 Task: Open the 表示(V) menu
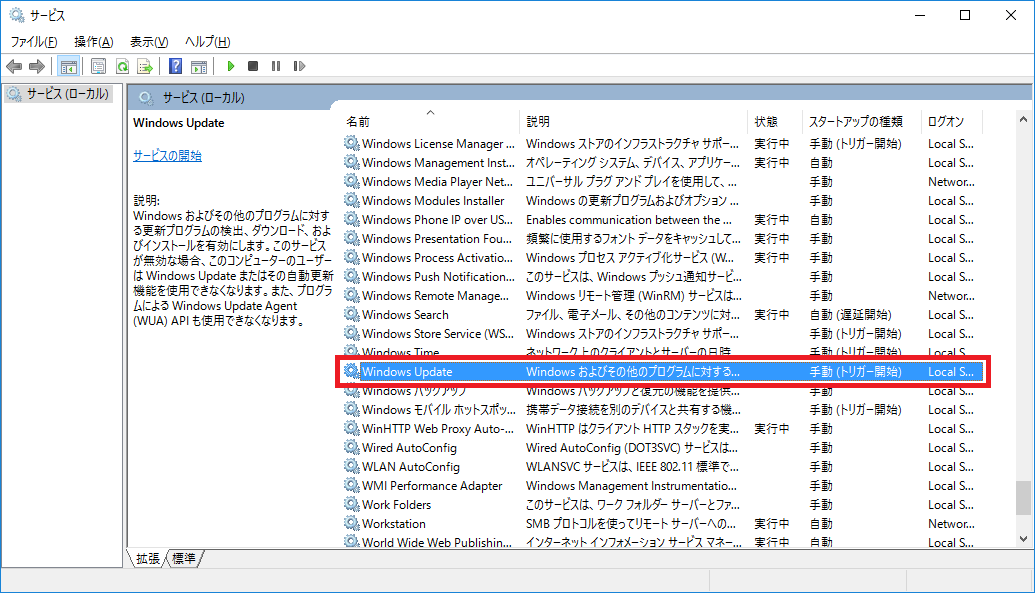(x=149, y=42)
